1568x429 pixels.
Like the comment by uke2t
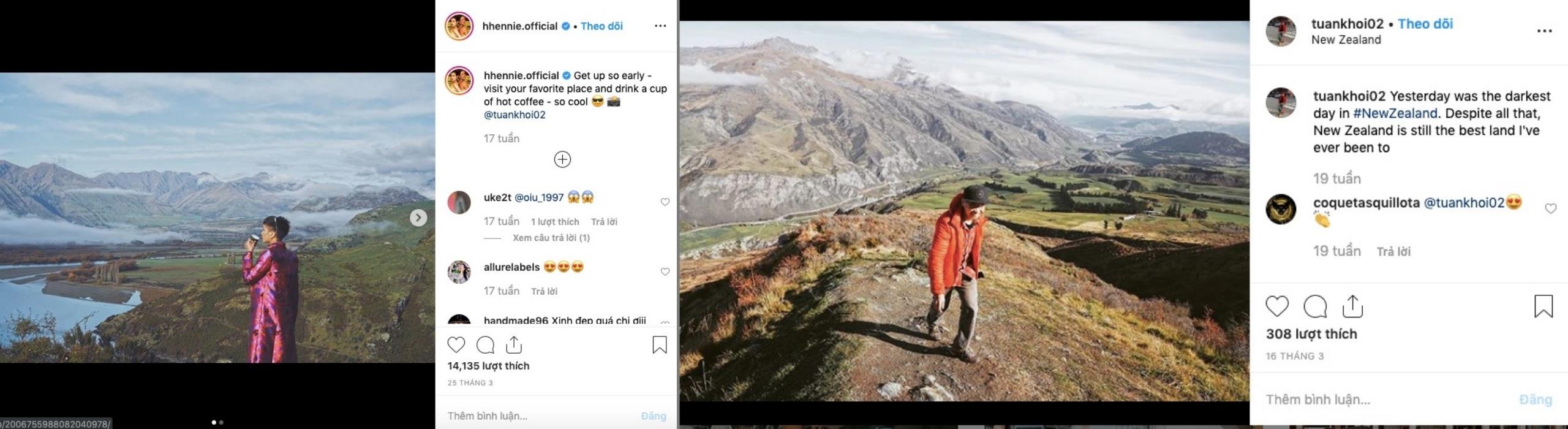point(665,202)
